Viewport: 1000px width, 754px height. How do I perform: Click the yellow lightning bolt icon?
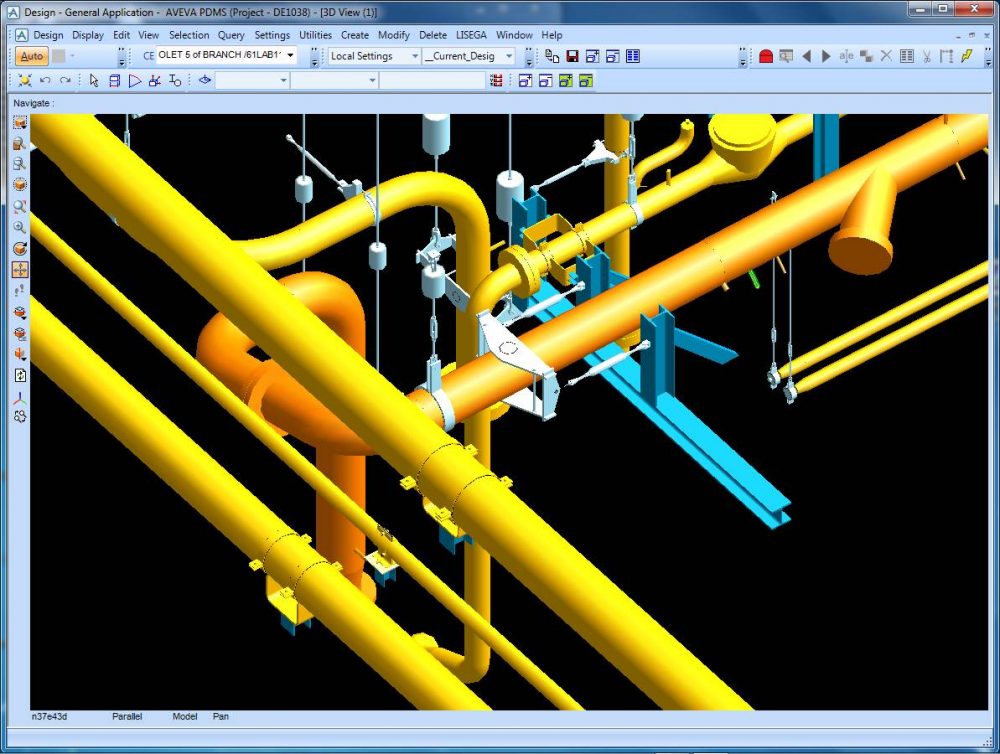coord(967,56)
